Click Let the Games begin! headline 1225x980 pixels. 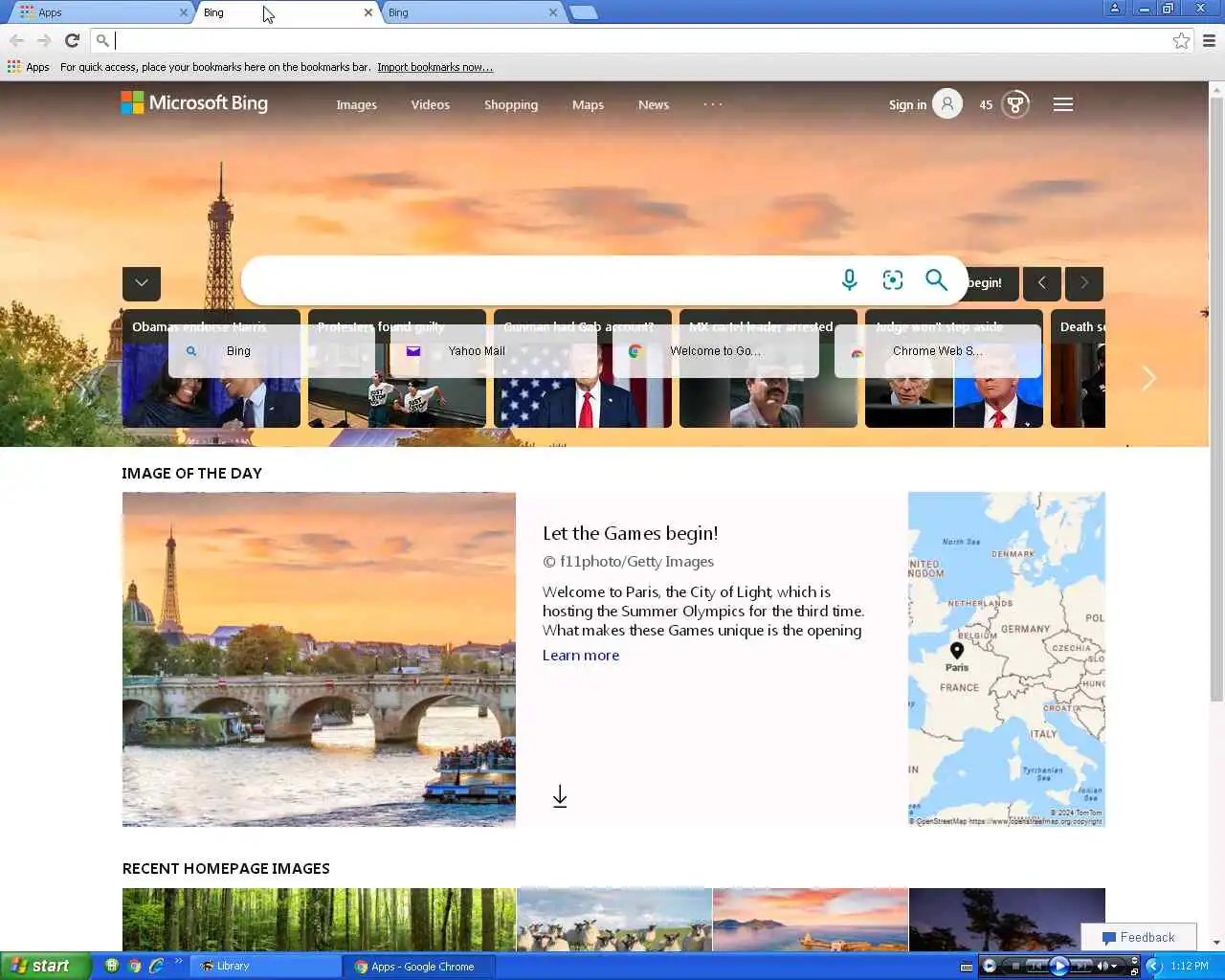click(630, 533)
